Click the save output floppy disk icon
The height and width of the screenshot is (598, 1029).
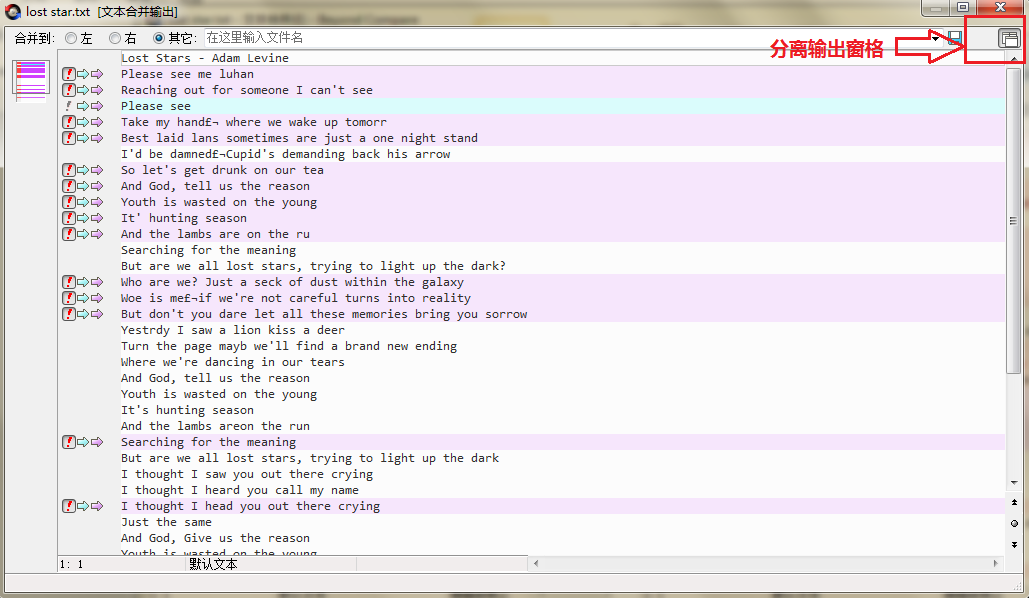954,38
